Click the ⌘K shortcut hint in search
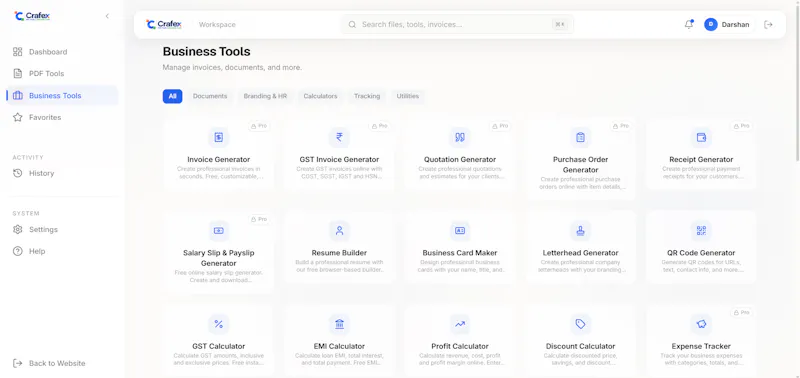The height and width of the screenshot is (378, 800). [560, 24]
